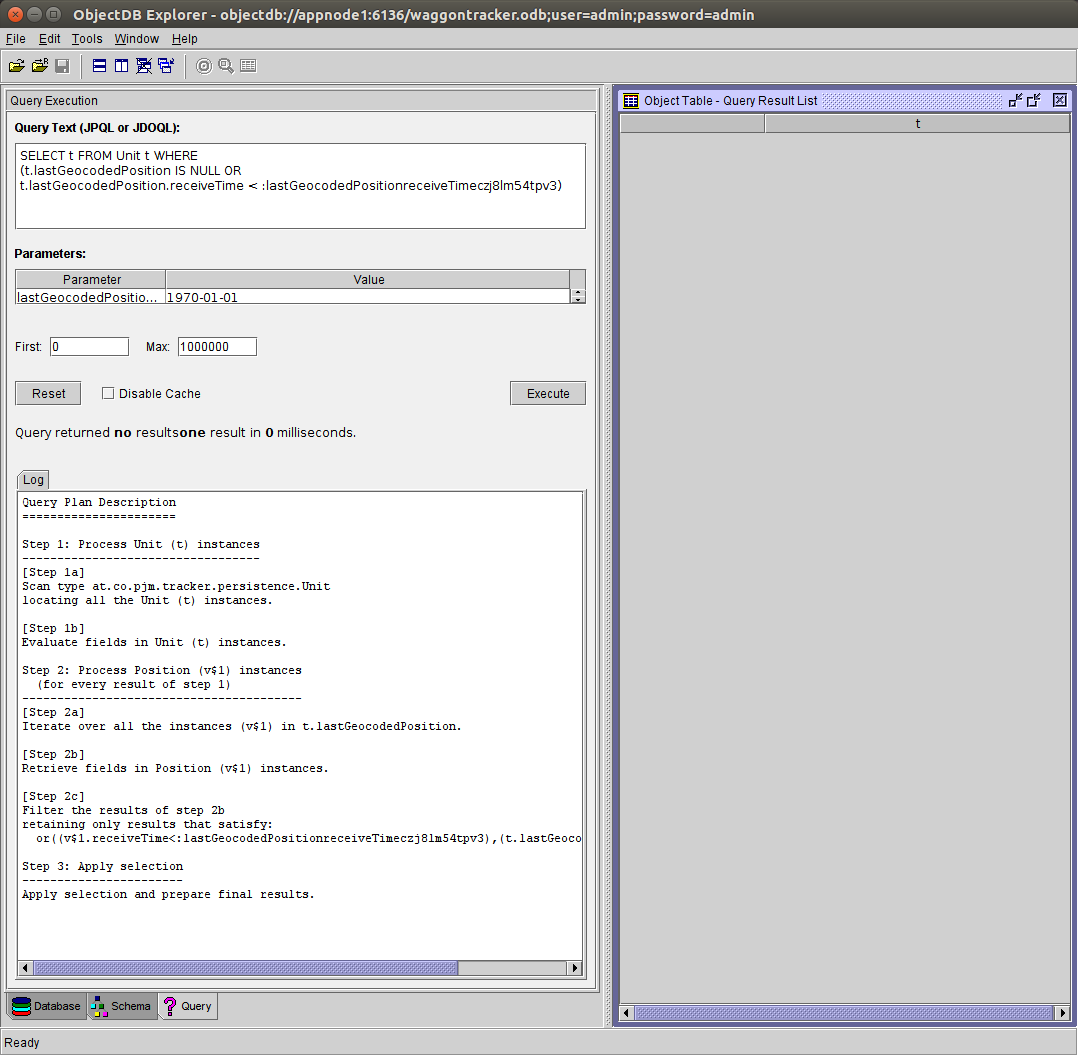Image resolution: width=1078 pixels, height=1056 pixels.
Task: Minimize the Object Table internal window
Action: [1015, 100]
